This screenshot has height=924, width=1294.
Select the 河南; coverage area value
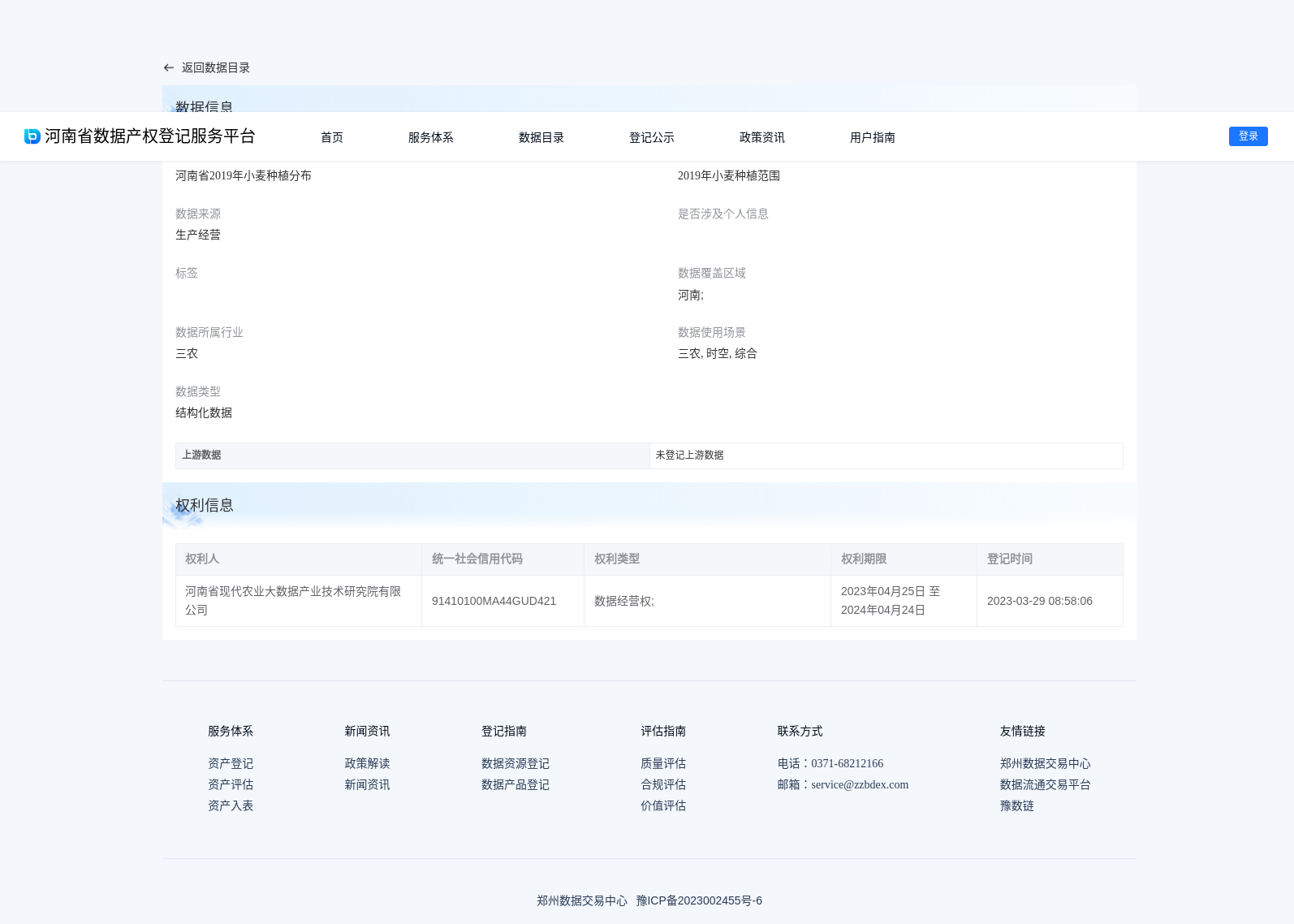(x=691, y=295)
